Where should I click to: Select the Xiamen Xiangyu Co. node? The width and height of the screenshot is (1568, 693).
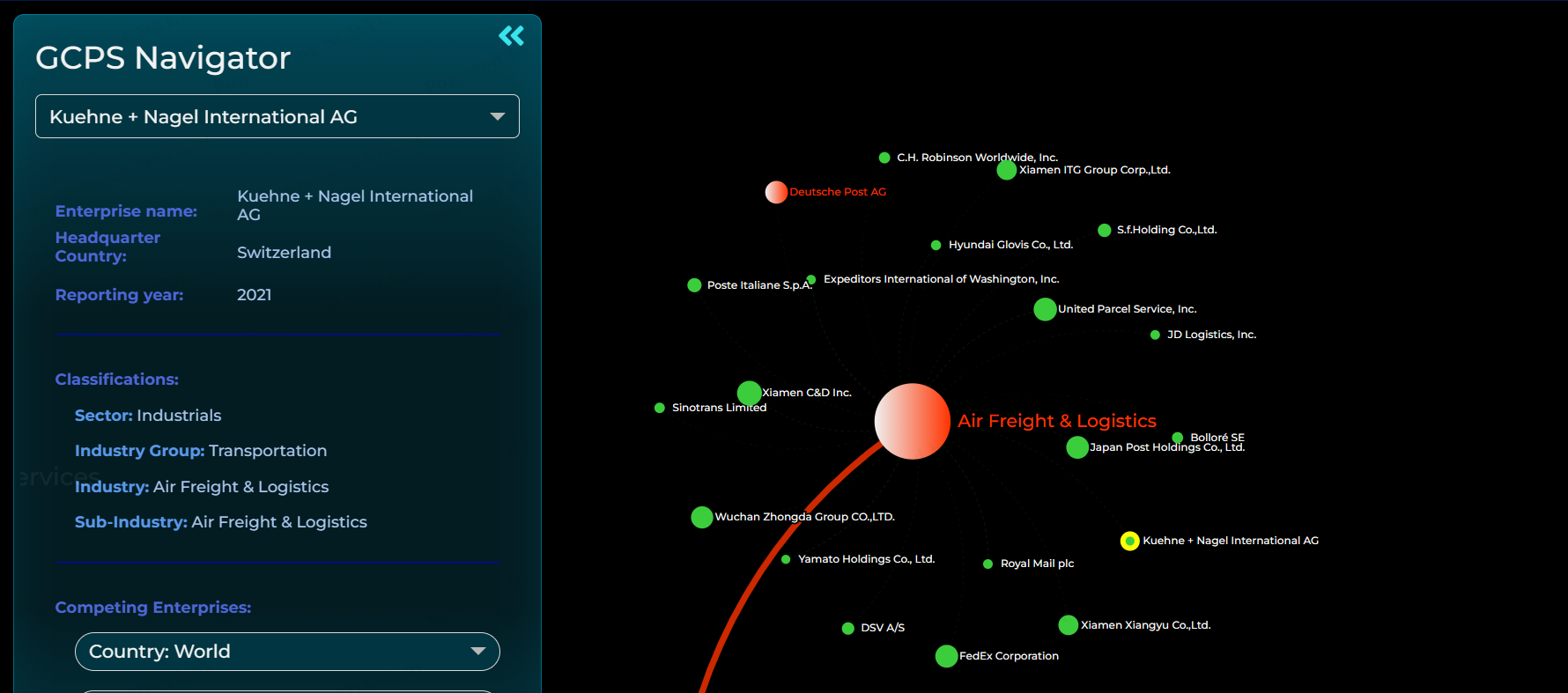click(1068, 625)
